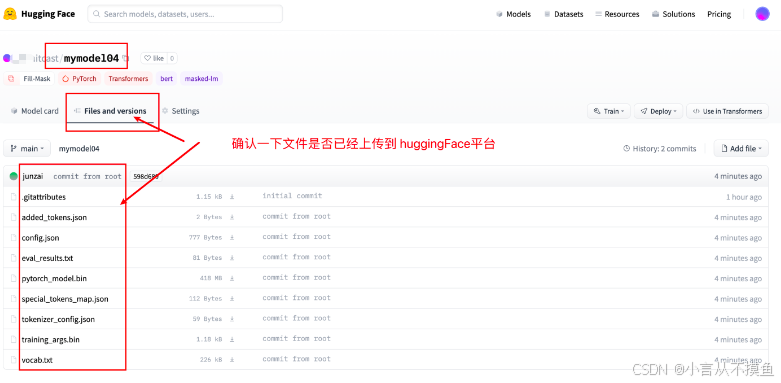781x383 pixels.
Task: Select the PyTorch tag
Action: pos(80,79)
